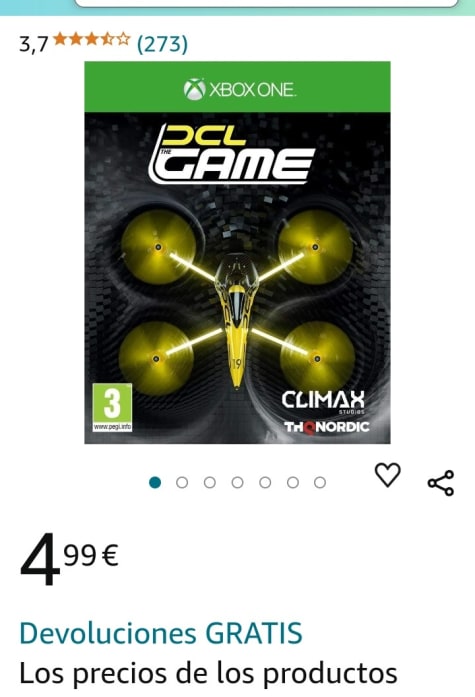
Task: Tap the THQ Nordic logo on the cover
Action: 327,427
